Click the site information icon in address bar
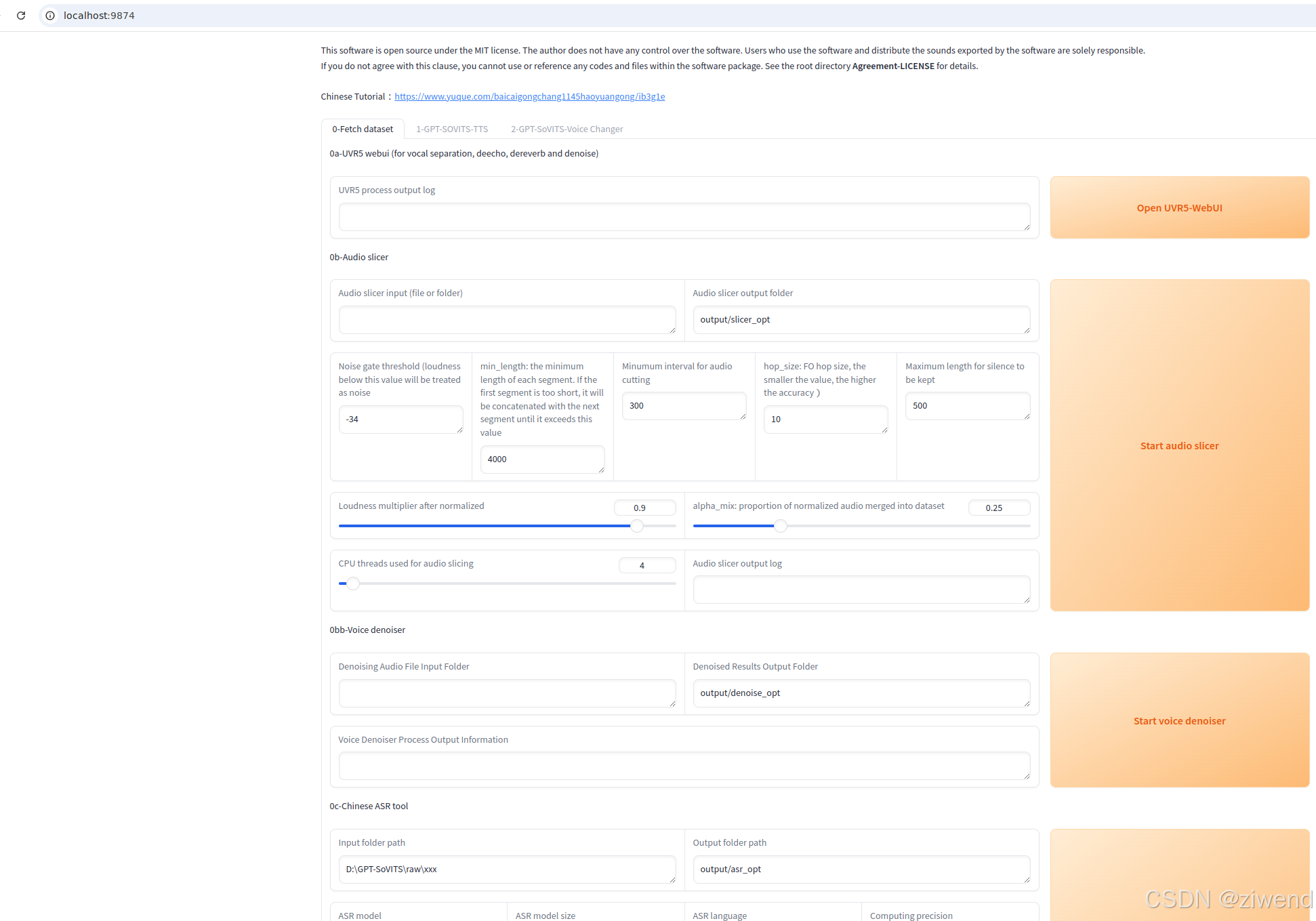 50,15
